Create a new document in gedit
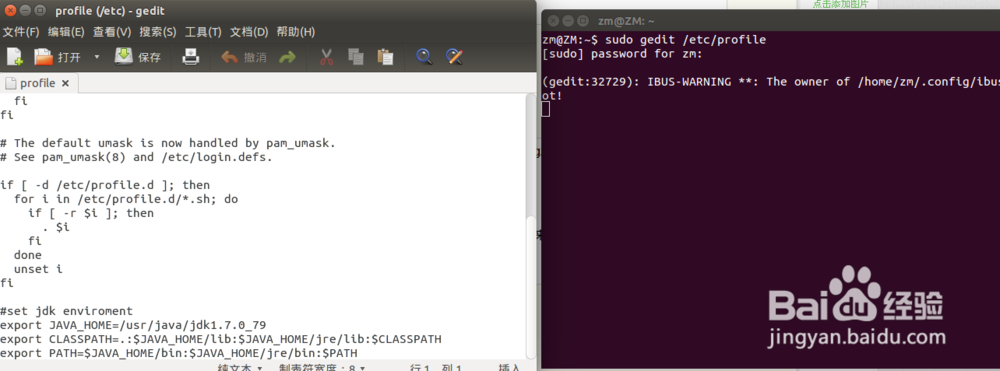 [x=15, y=57]
